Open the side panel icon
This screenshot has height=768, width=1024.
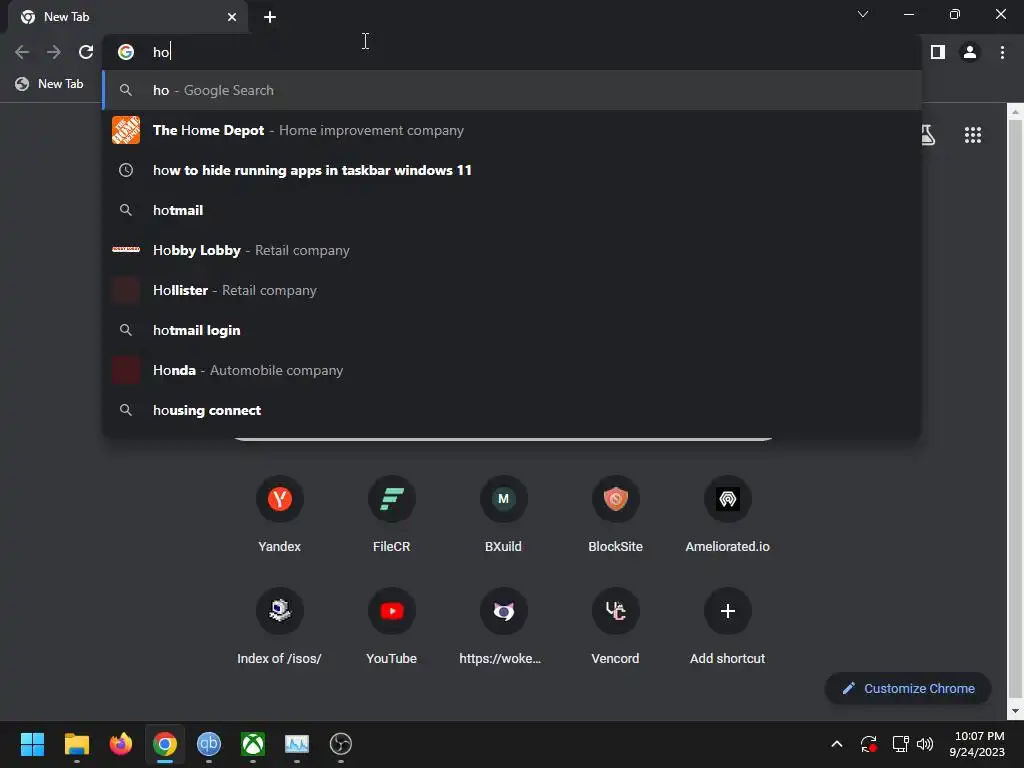[938, 52]
